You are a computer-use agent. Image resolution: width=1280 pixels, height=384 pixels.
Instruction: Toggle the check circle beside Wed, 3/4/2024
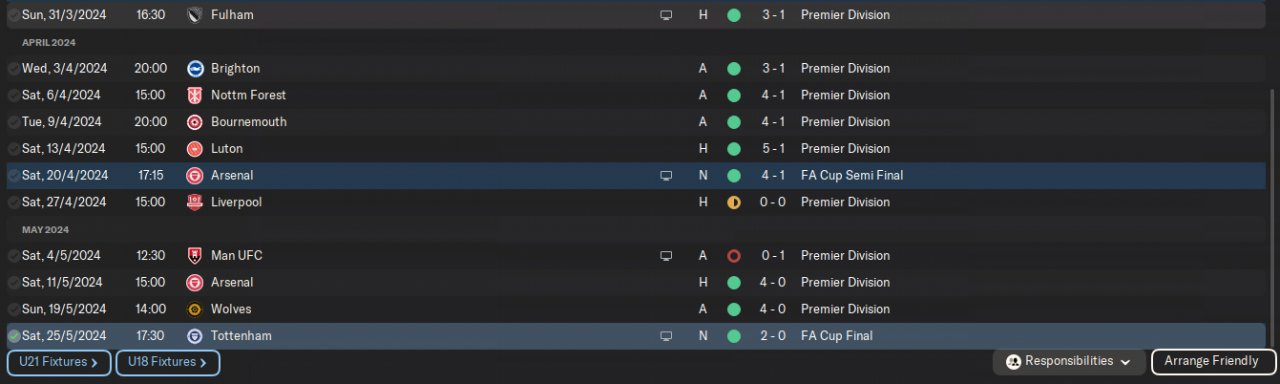[x=13, y=69]
